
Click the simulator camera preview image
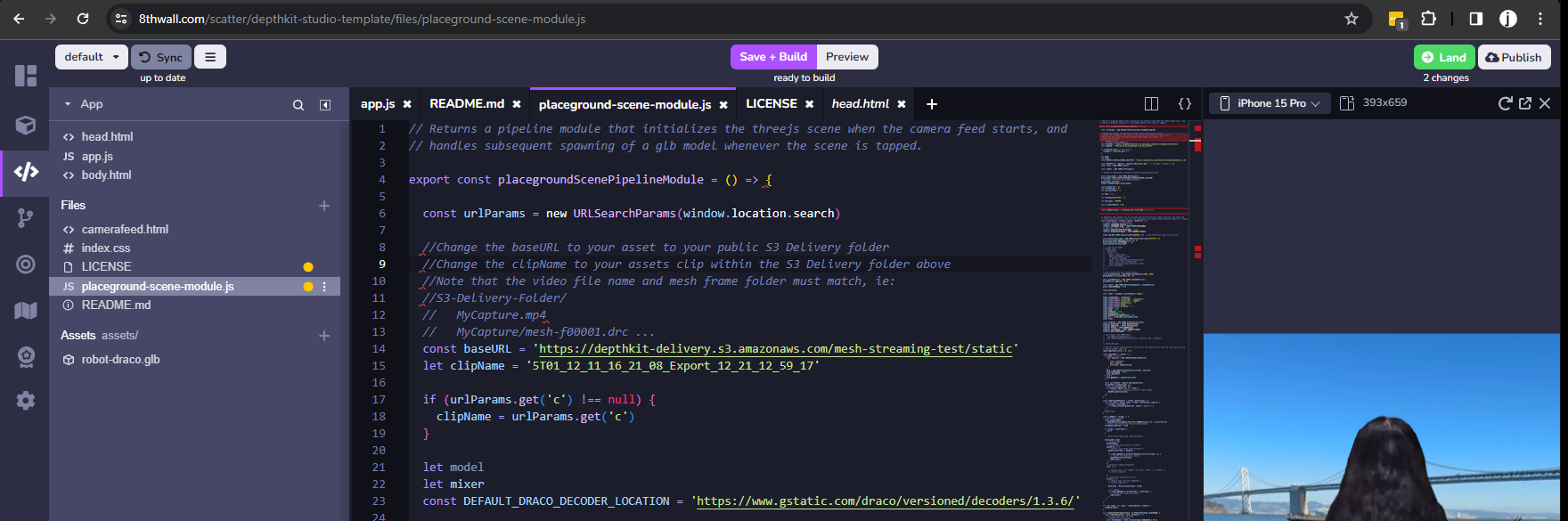pos(1382,427)
